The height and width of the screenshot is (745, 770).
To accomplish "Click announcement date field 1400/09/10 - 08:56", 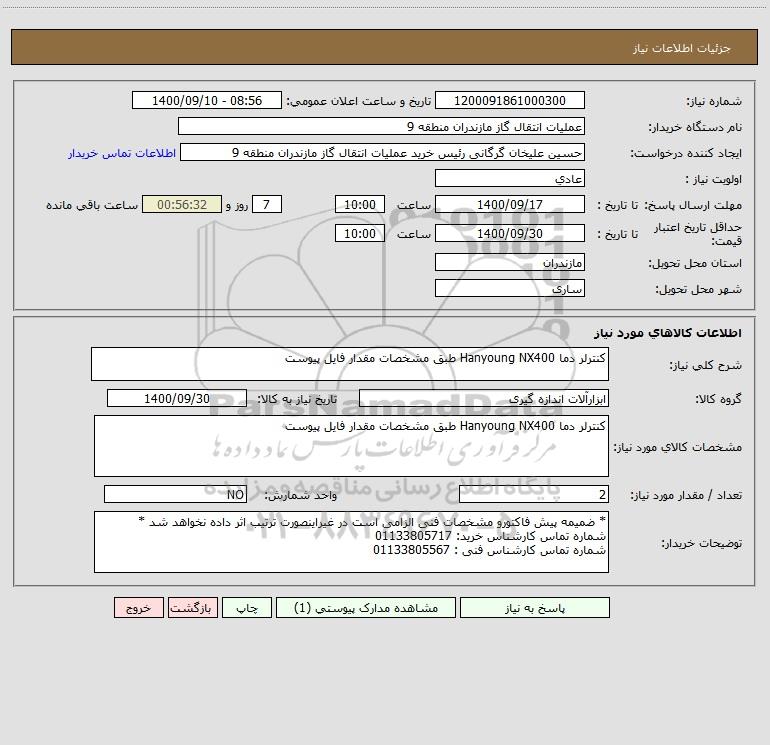I will pyautogui.click(x=207, y=101).
